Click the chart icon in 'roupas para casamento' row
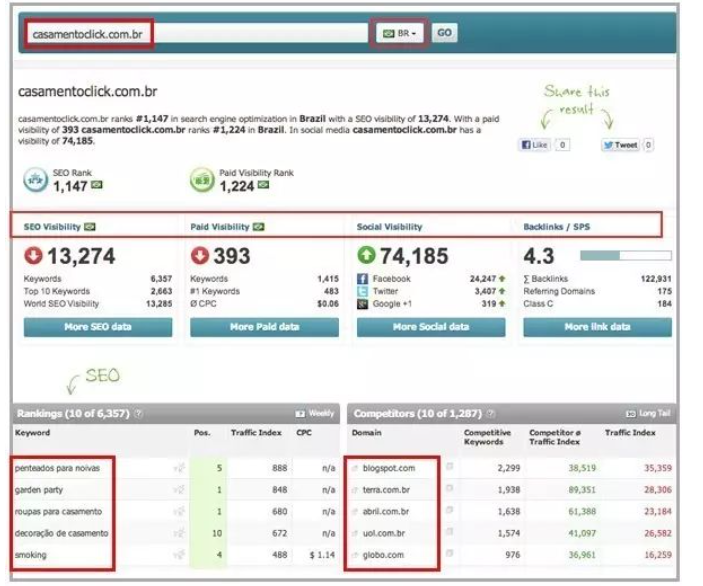This screenshot has height=586, width=703. click(179, 512)
